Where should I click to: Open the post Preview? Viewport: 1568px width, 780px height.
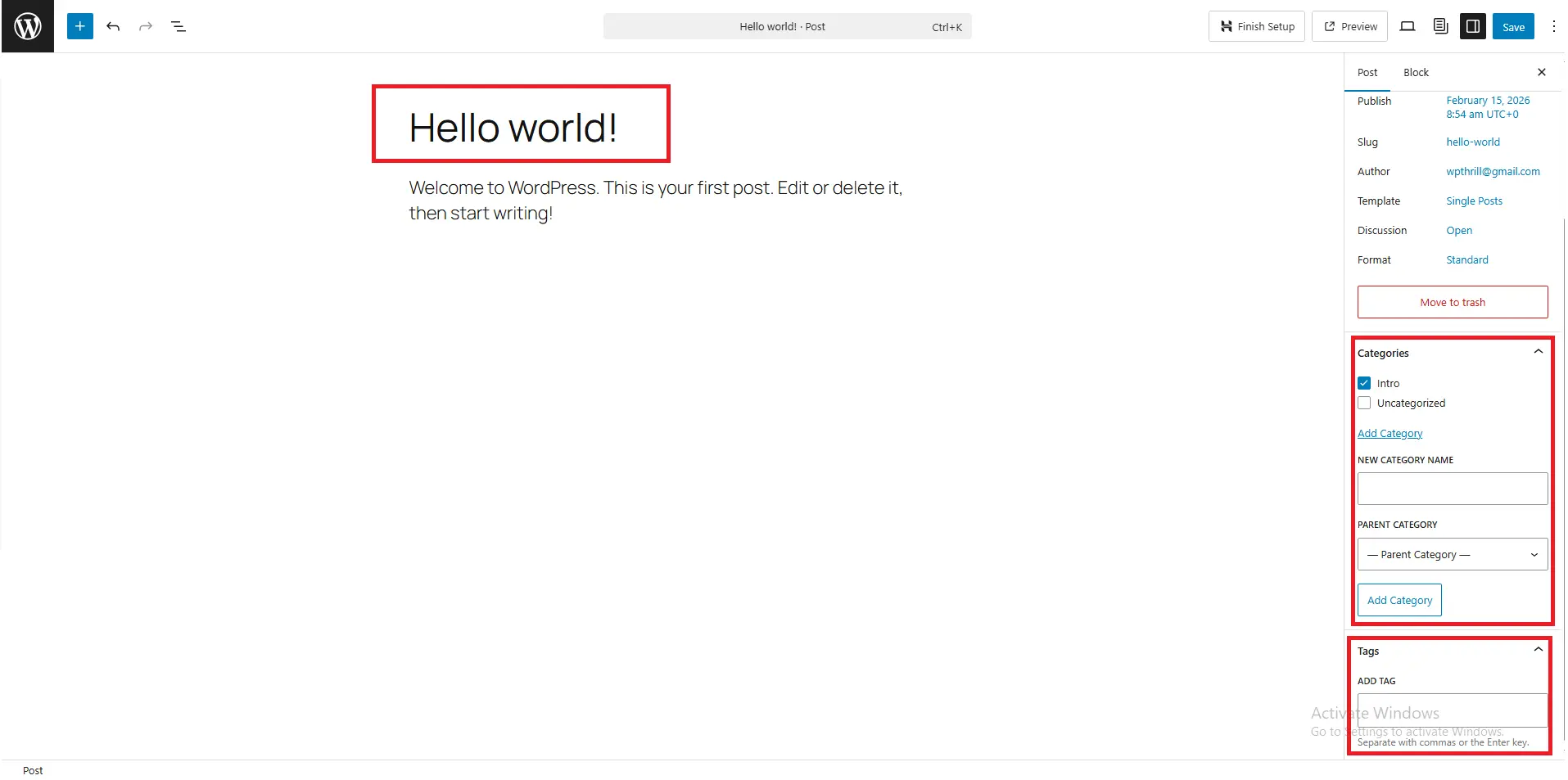pyautogui.click(x=1349, y=25)
